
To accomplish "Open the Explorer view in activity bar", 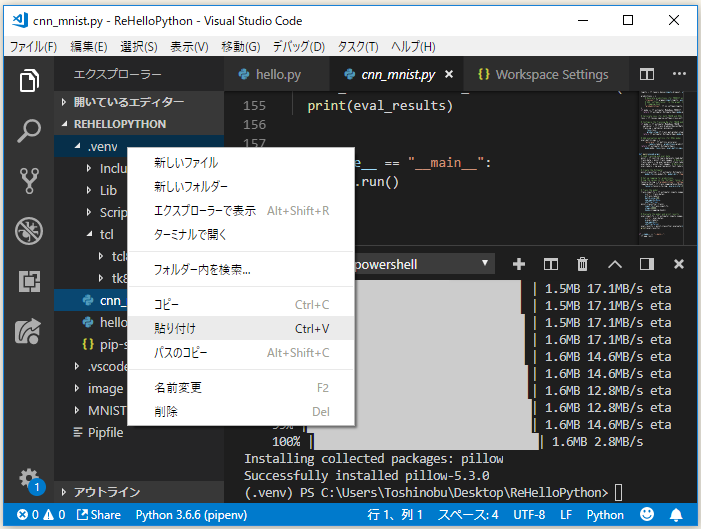I will tap(29, 80).
